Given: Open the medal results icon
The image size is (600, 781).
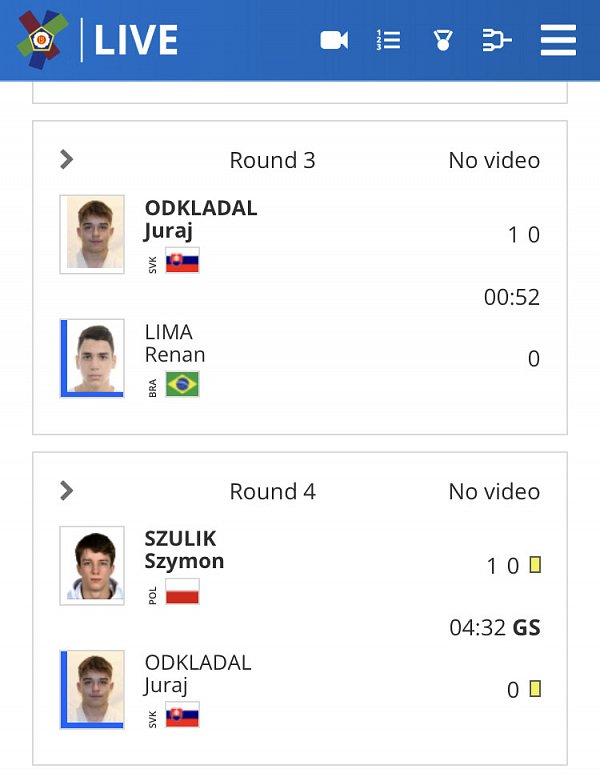Looking at the screenshot, I should (443, 40).
